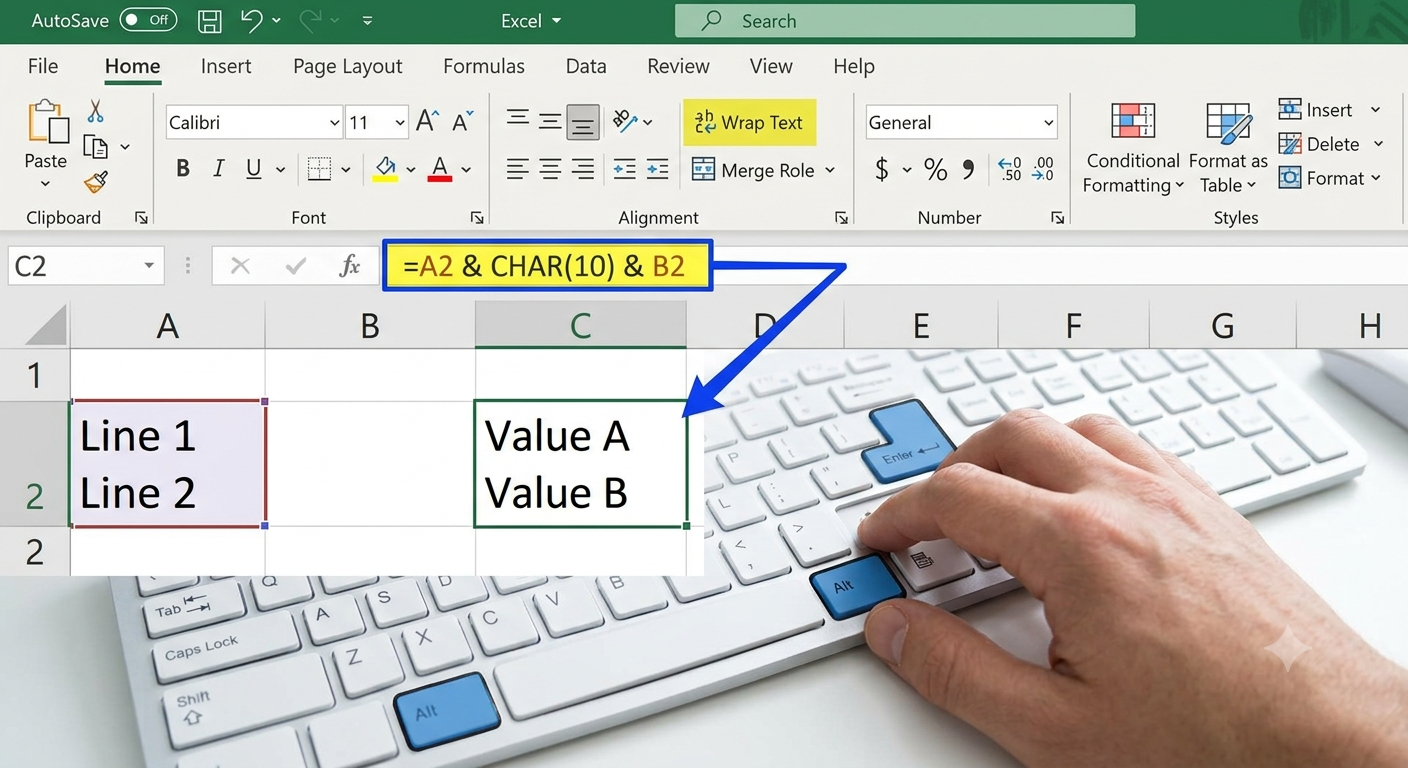Apply Comma Style format
This screenshot has width=1408, height=768.
[x=968, y=169]
